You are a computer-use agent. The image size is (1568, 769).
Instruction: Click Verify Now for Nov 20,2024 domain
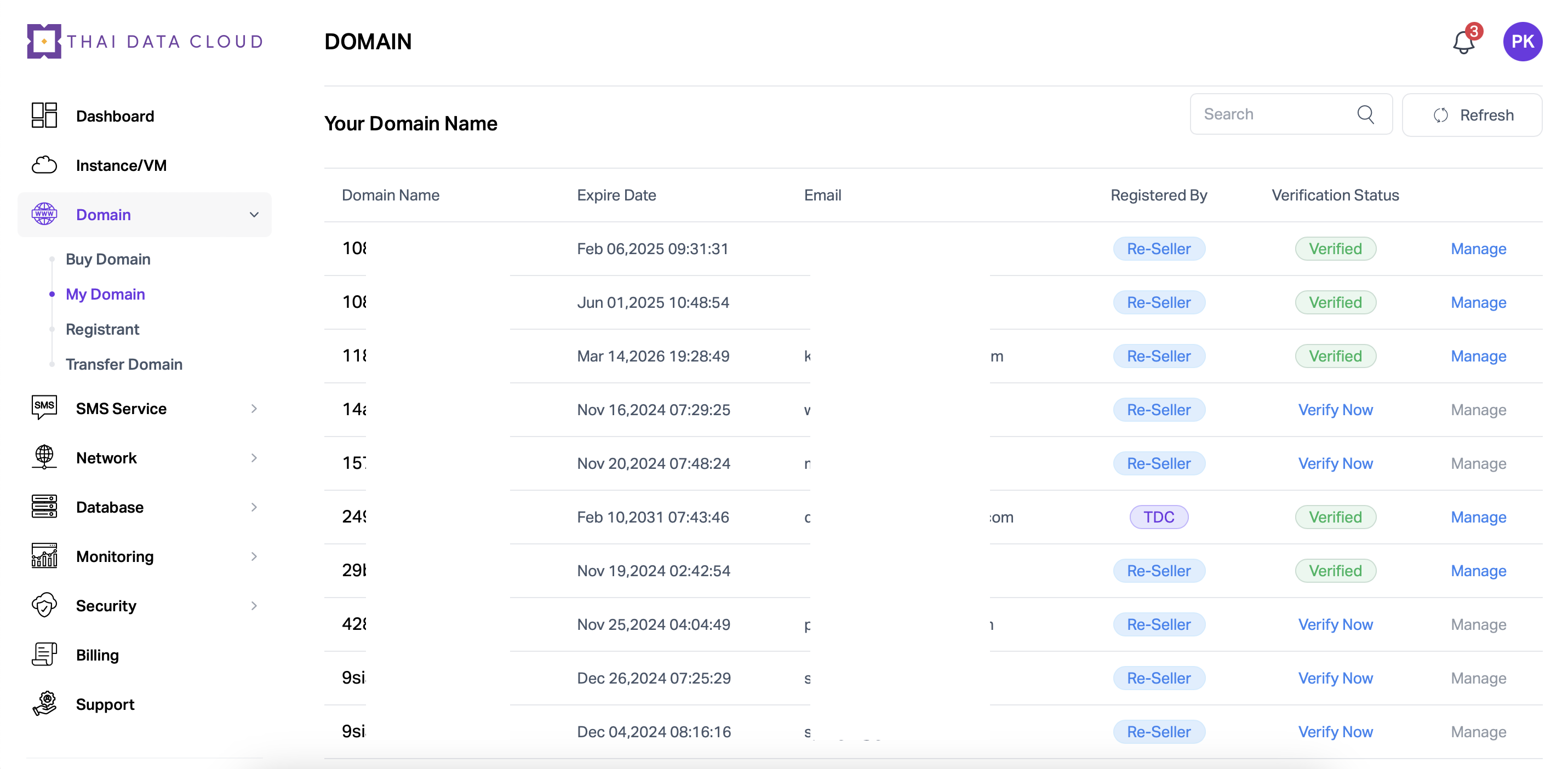coord(1335,463)
